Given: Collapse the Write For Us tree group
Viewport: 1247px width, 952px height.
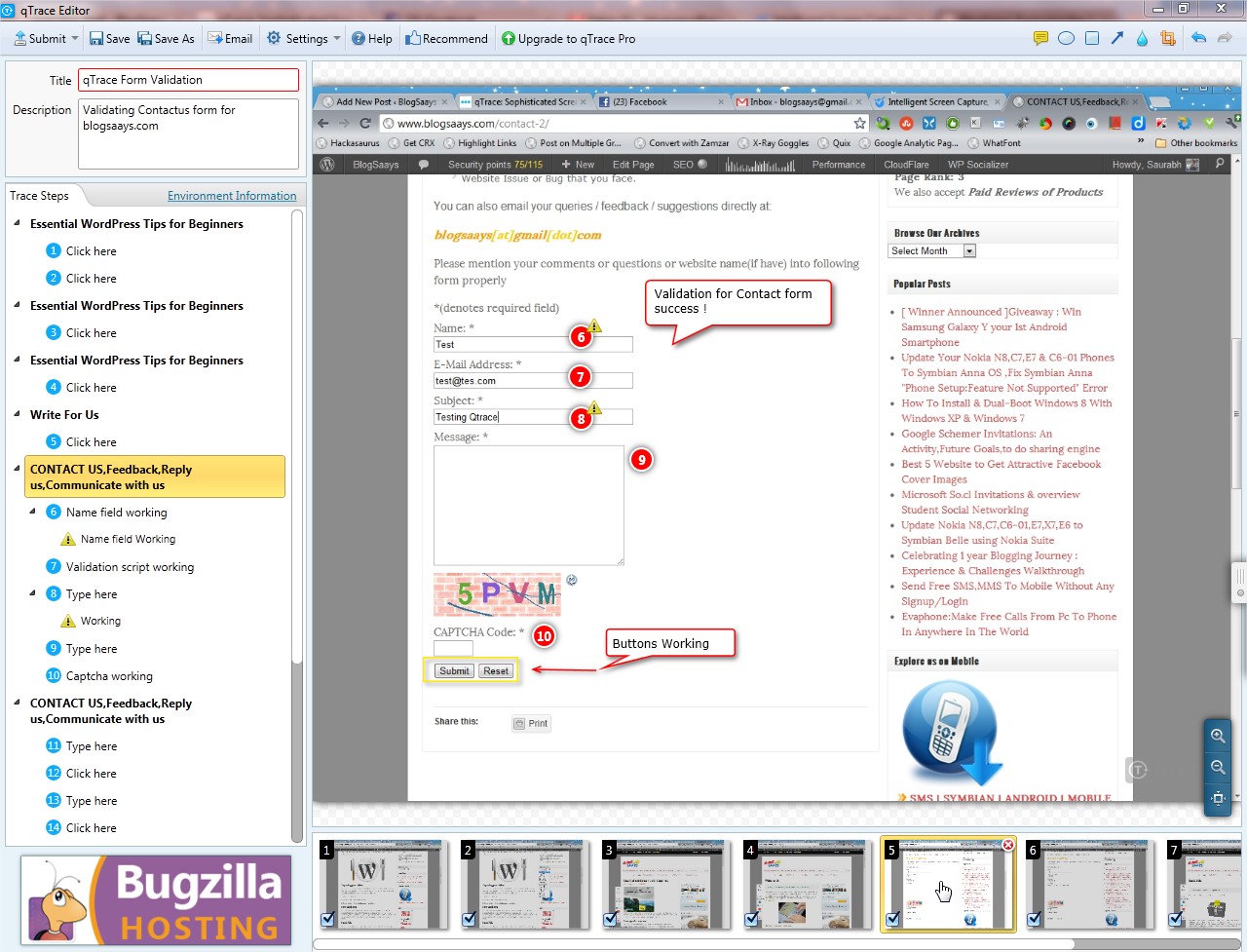Looking at the screenshot, I should tap(18, 414).
